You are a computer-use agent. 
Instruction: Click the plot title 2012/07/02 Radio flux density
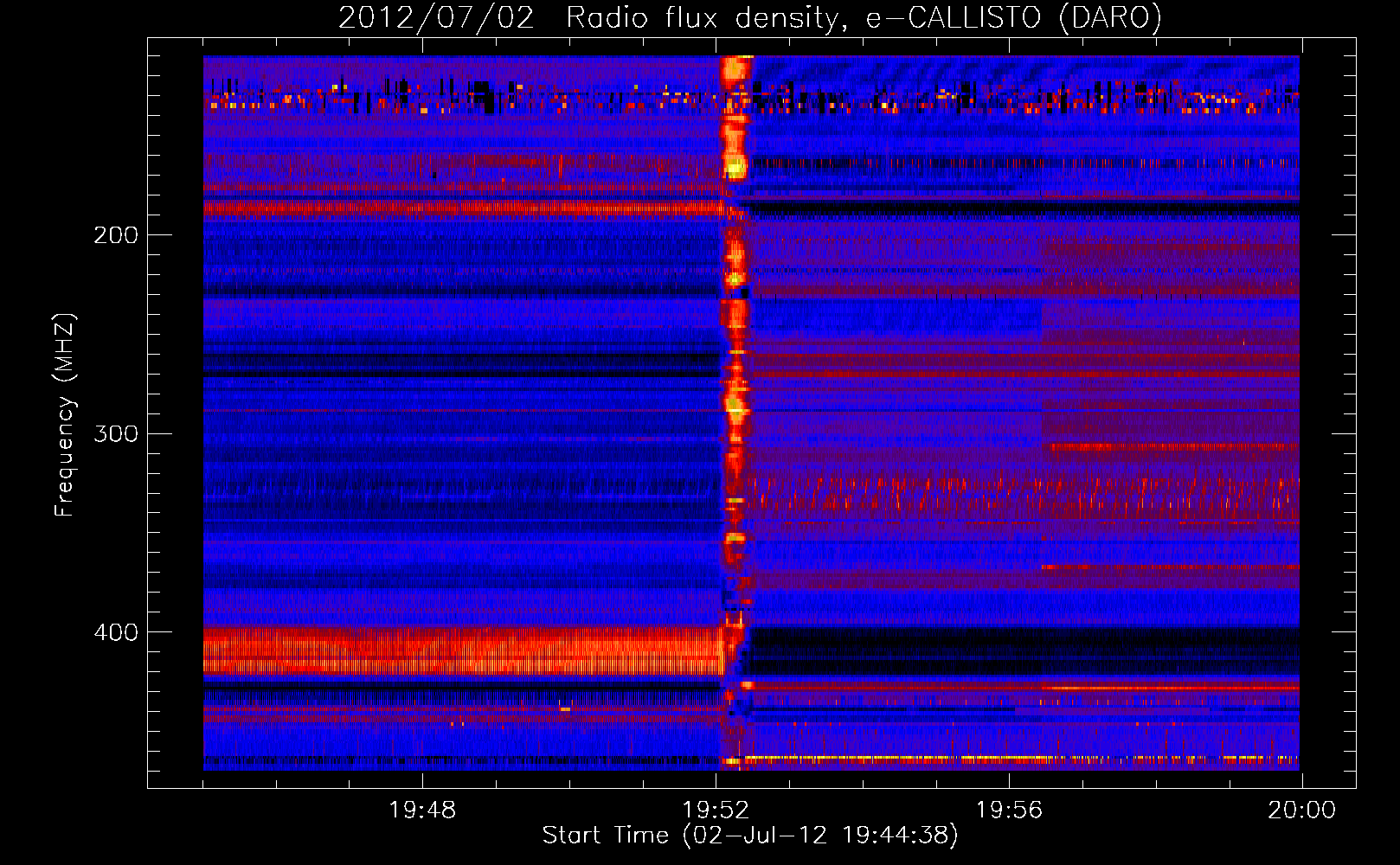[x=749, y=17]
